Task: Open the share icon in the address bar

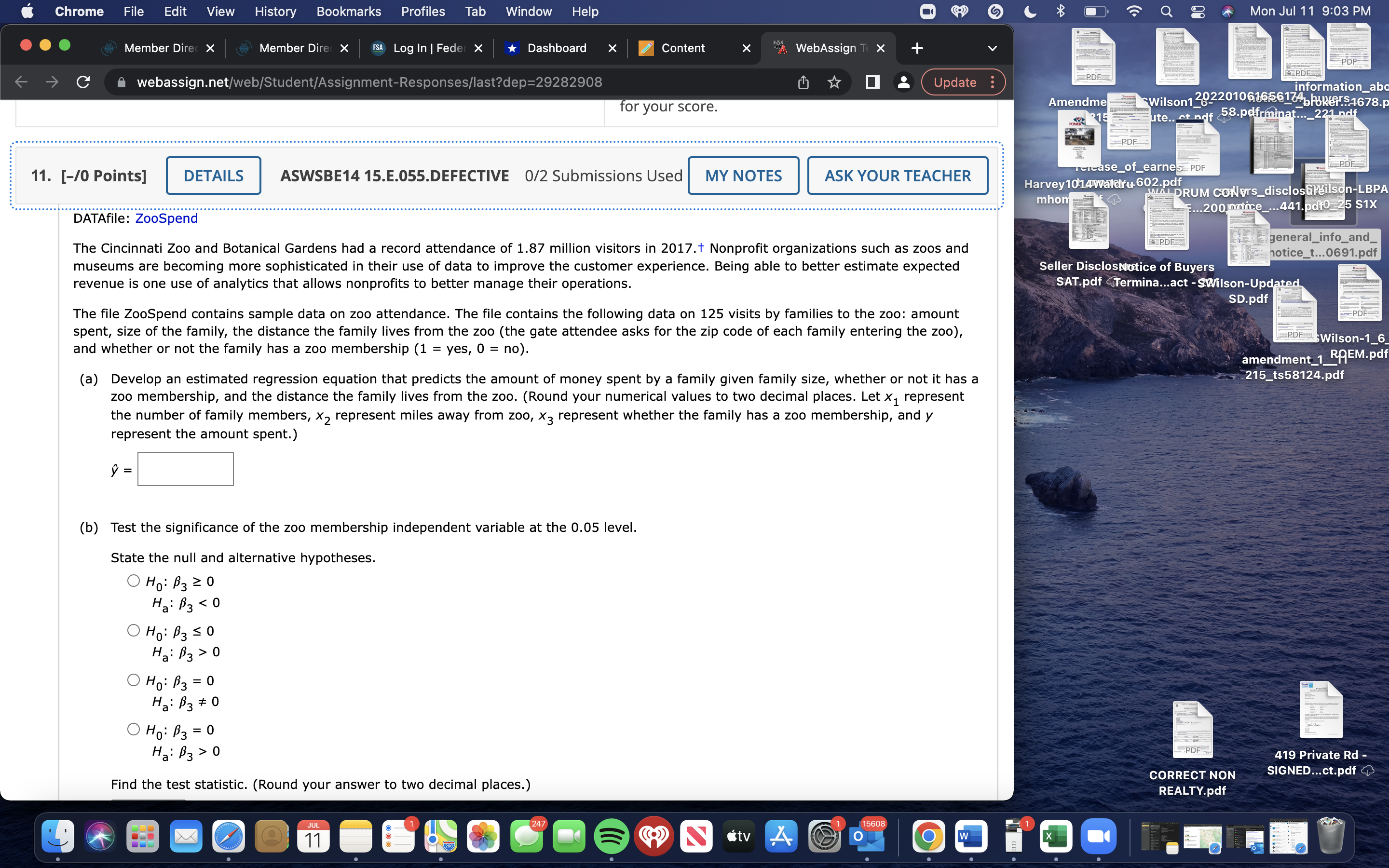Action: pyautogui.click(x=803, y=82)
